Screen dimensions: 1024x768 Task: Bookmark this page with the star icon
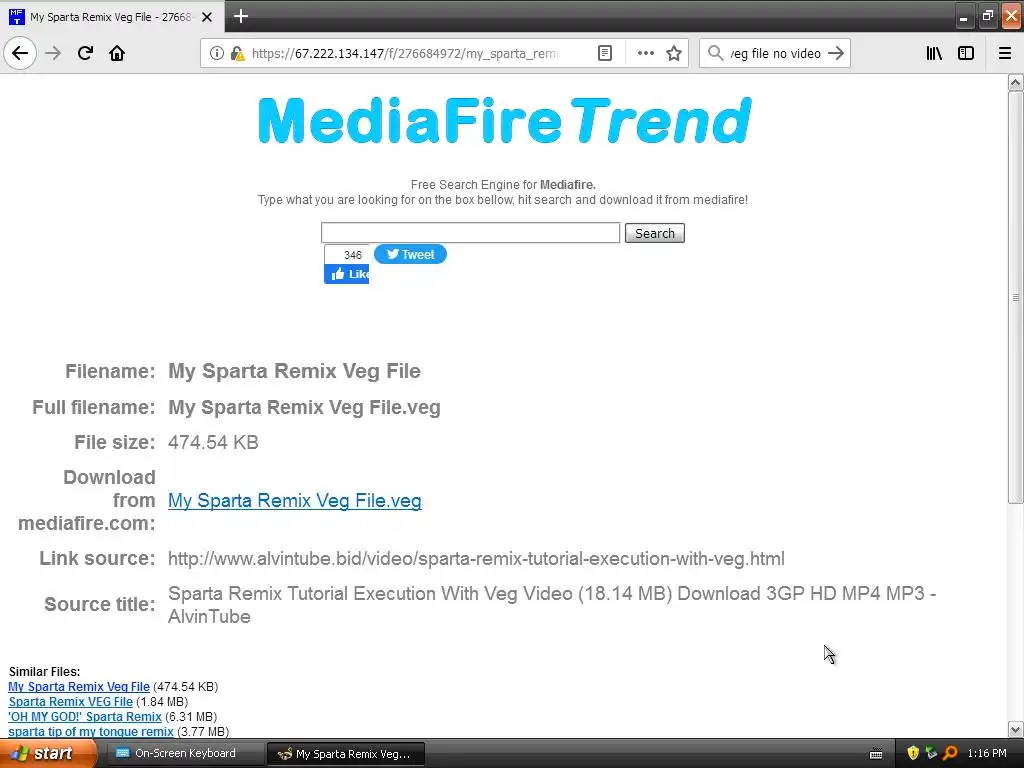674,53
